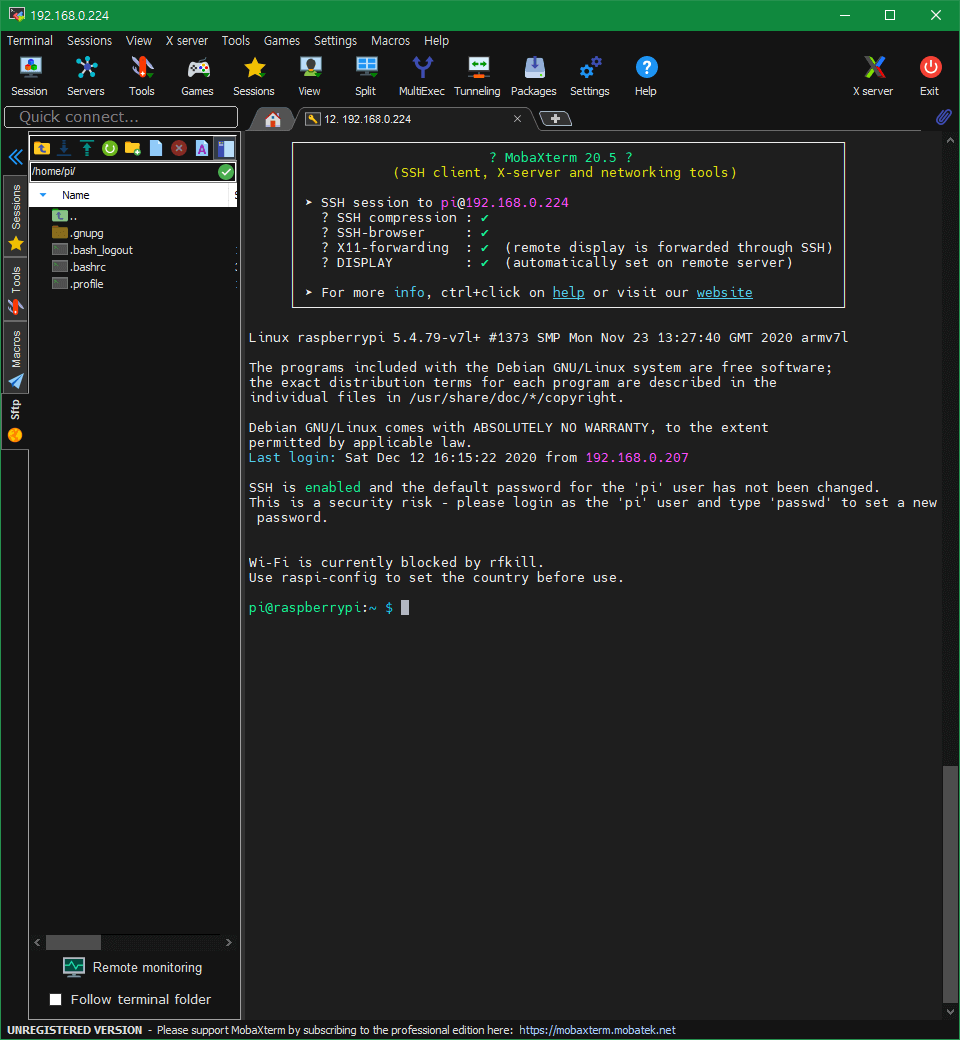
Task: Open the Help menu
Action: (437, 40)
